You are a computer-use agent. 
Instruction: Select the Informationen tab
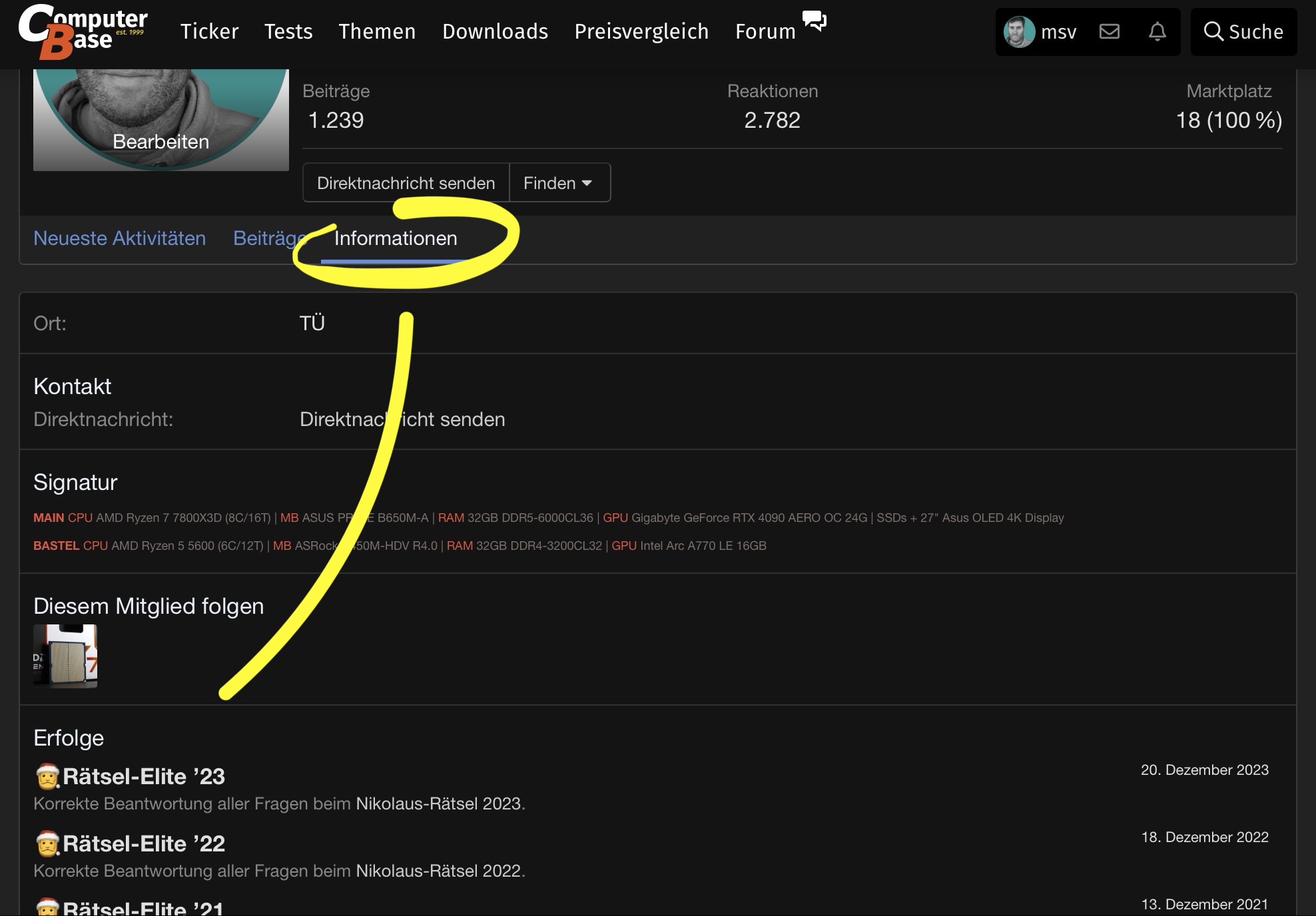click(396, 238)
